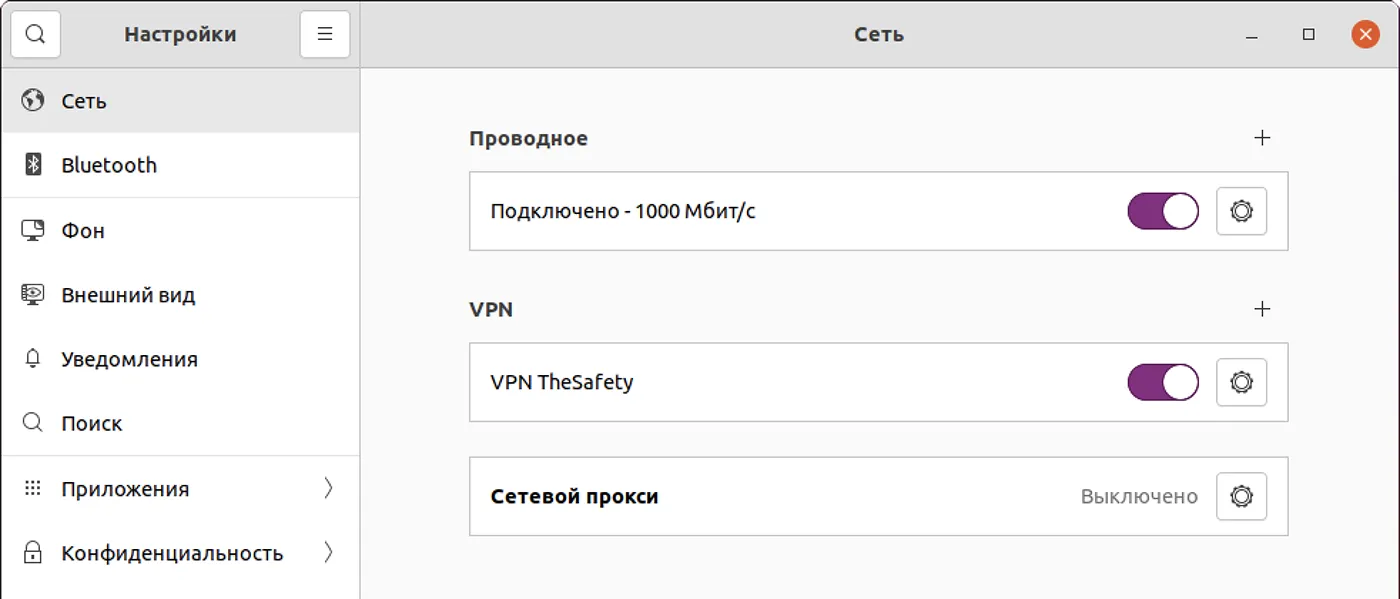Turn off the VPN TheSafety switch

click(1162, 382)
